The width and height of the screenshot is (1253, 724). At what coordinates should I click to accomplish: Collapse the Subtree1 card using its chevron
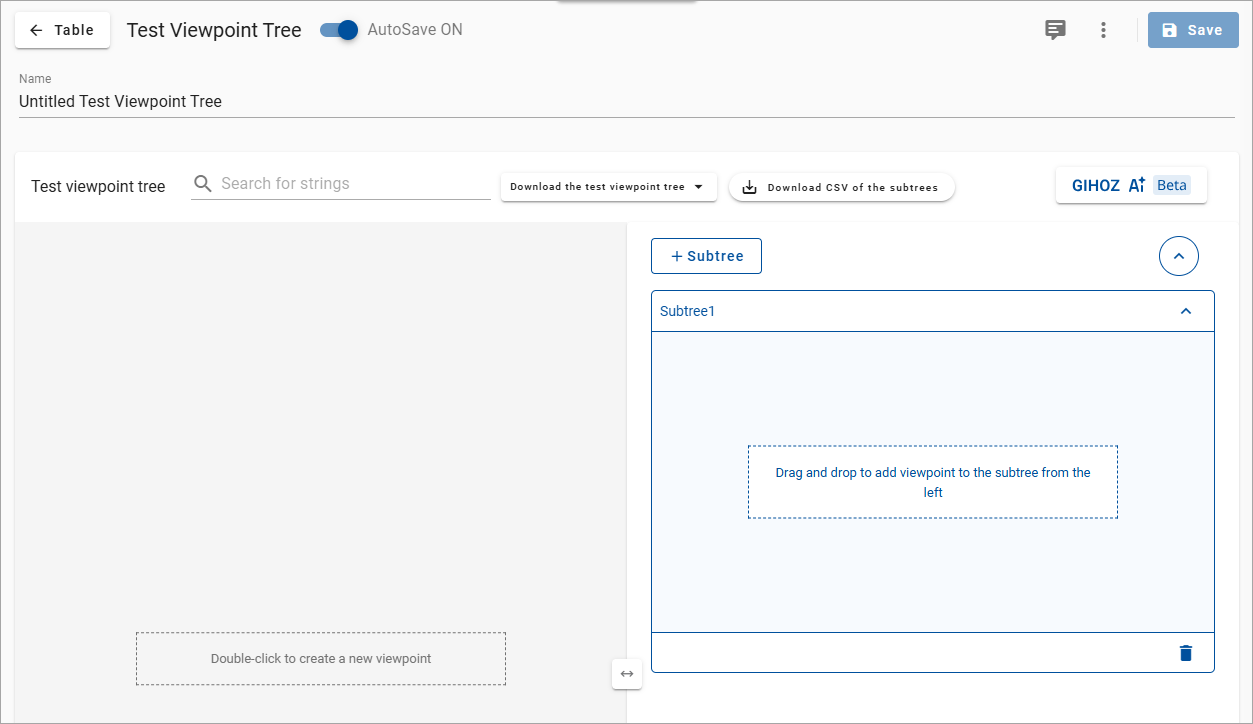point(1186,311)
